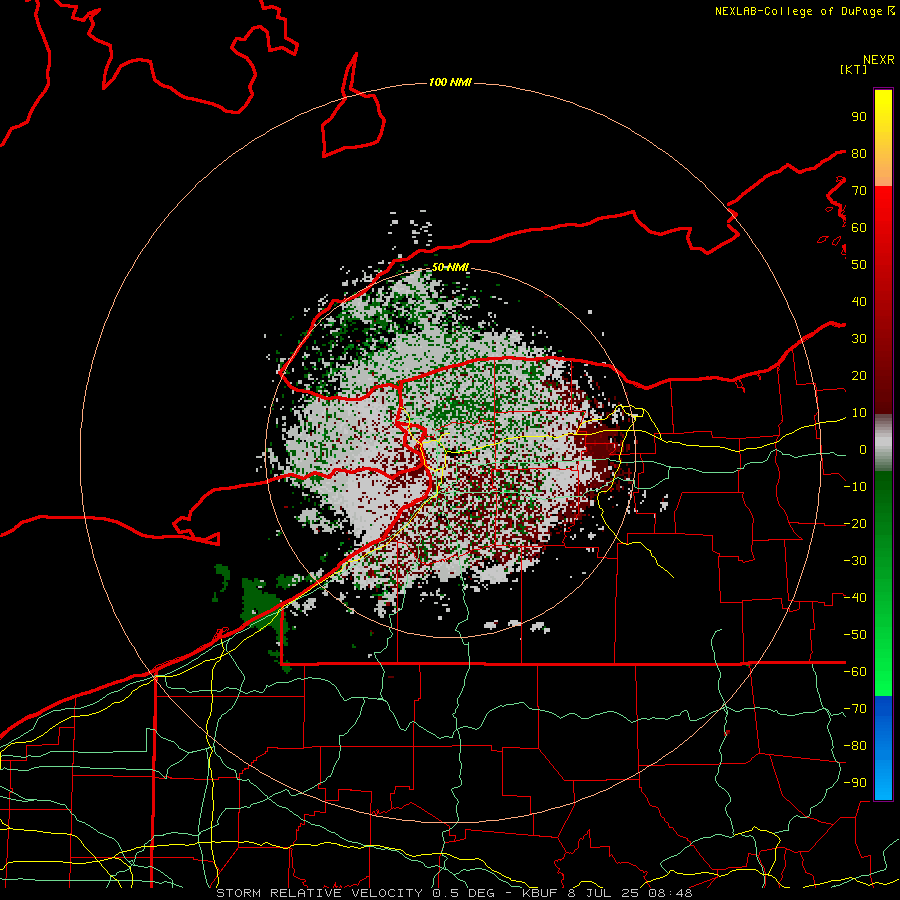This screenshot has height=900, width=900.
Task: Click the 8 JUL 25 date text
Action: pyautogui.click(x=602, y=893)
